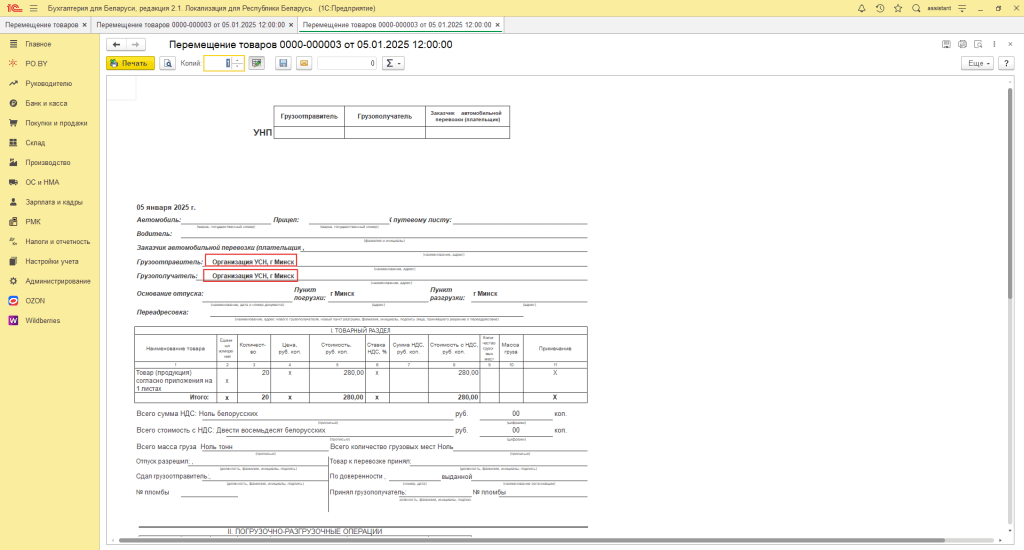This screenshot has height=550, width=1024.
Task: Click the horizontal scrollbar at the bottom
Action: [532, 540]
